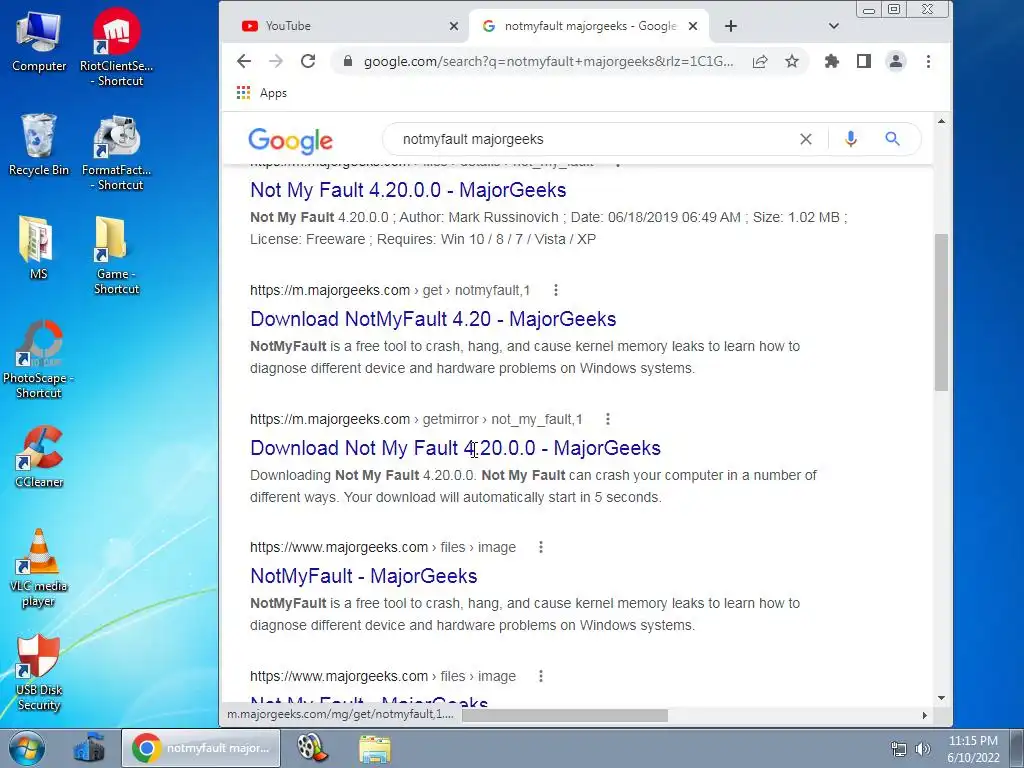
Task: Open the tab search chevron
Action: coord(833,26)
